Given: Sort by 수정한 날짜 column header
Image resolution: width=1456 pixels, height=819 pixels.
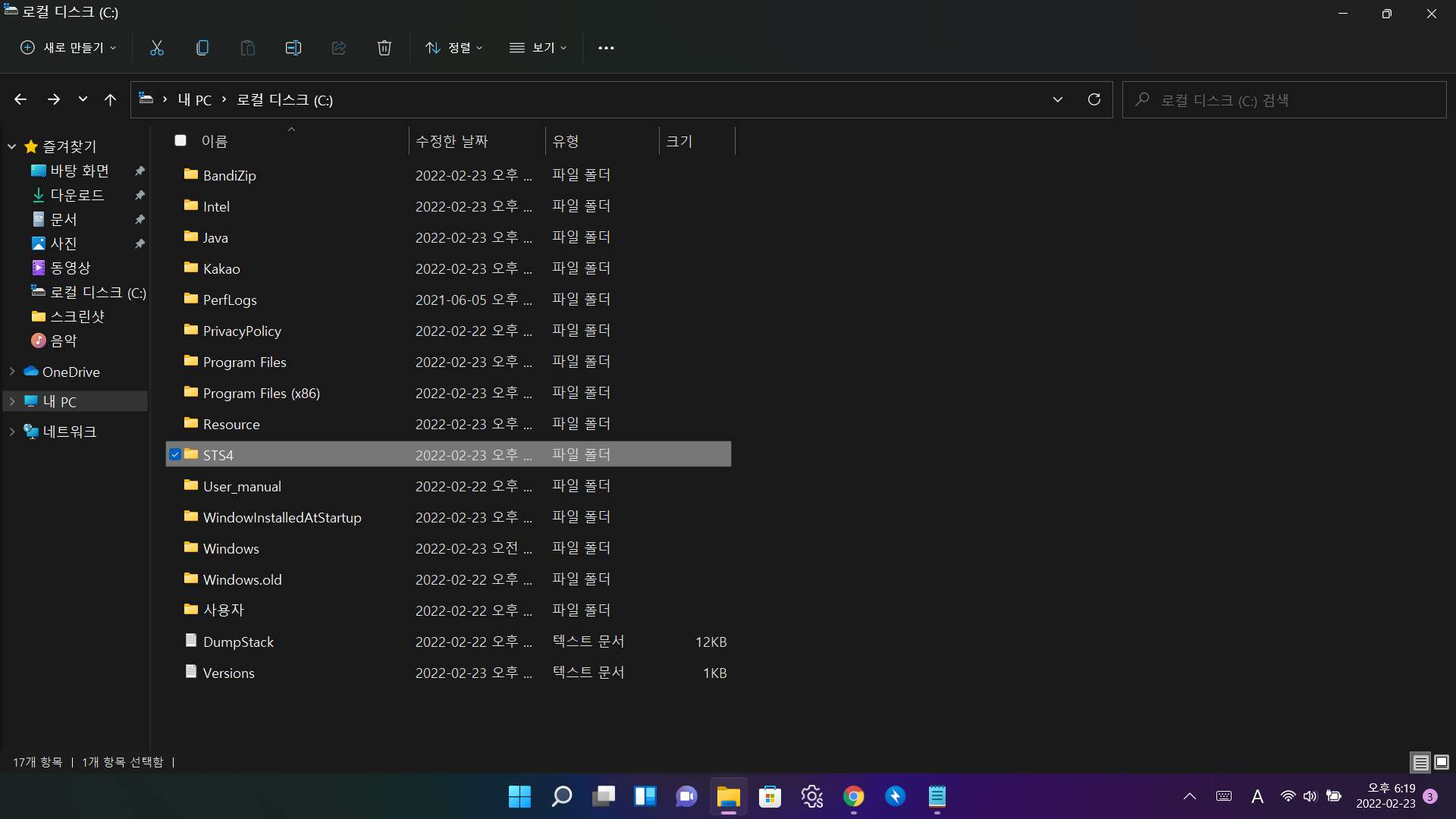Looking at the screenshot, I should [x=452, y=141].
